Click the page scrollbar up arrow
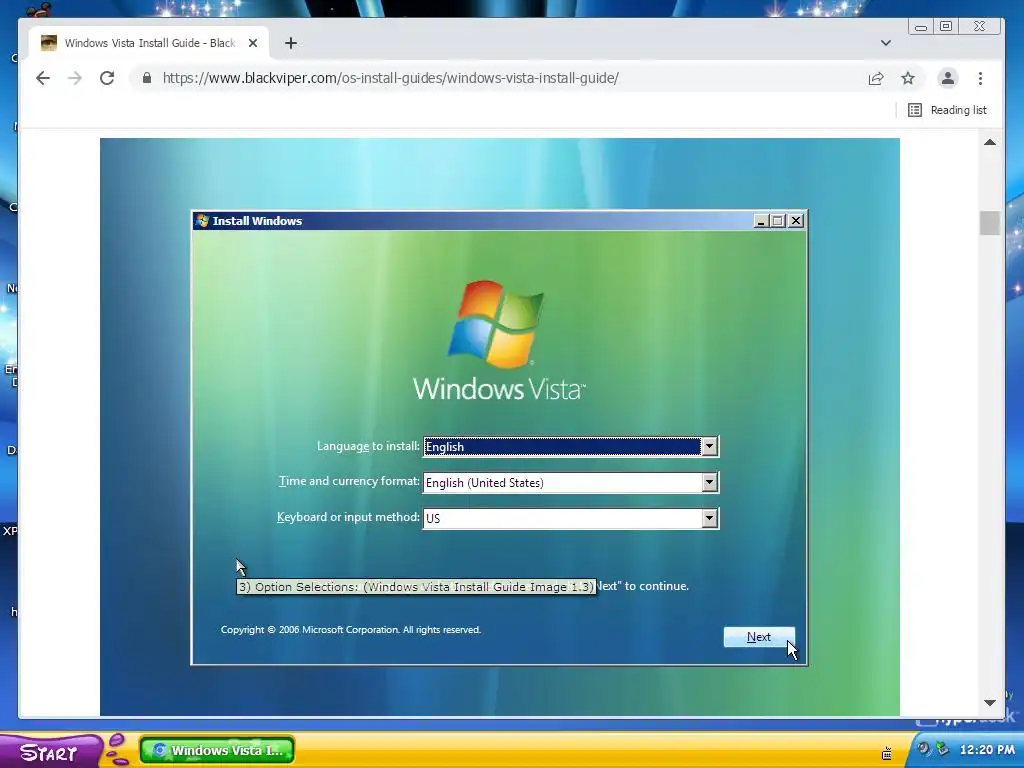The image size is (1024, 768). pos(990,142)
